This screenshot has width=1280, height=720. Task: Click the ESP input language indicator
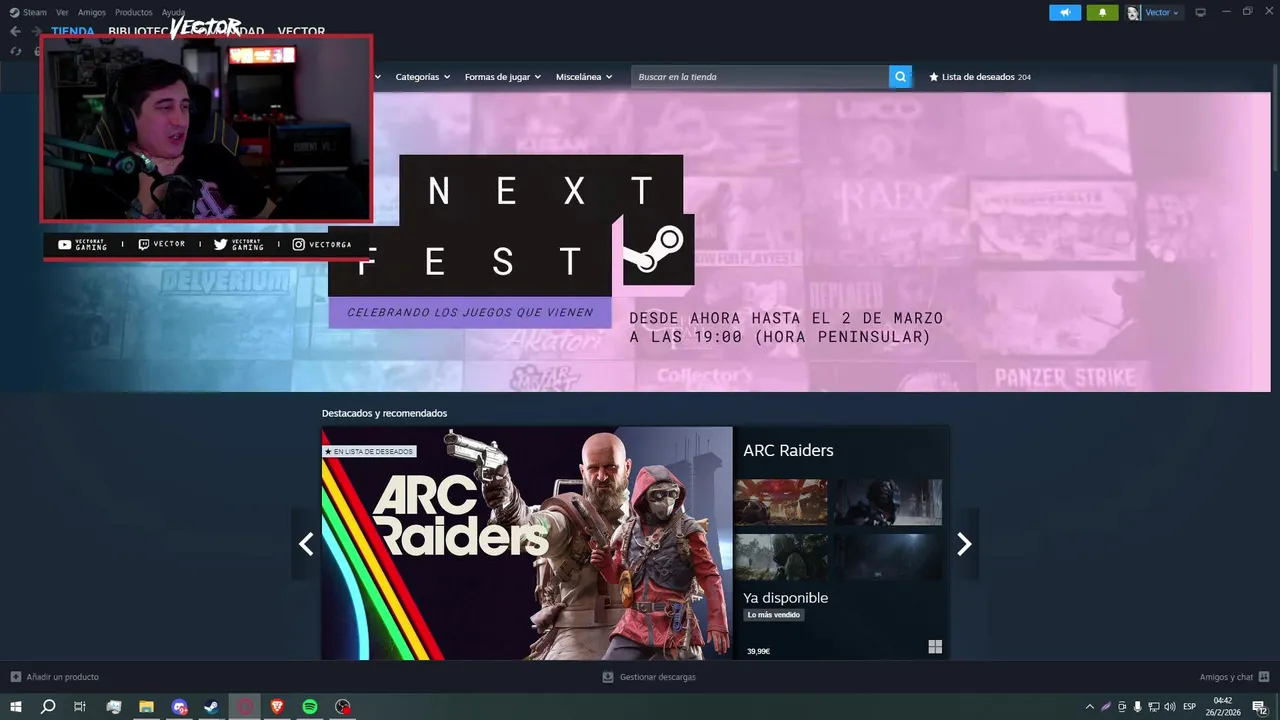point(1190,707)
